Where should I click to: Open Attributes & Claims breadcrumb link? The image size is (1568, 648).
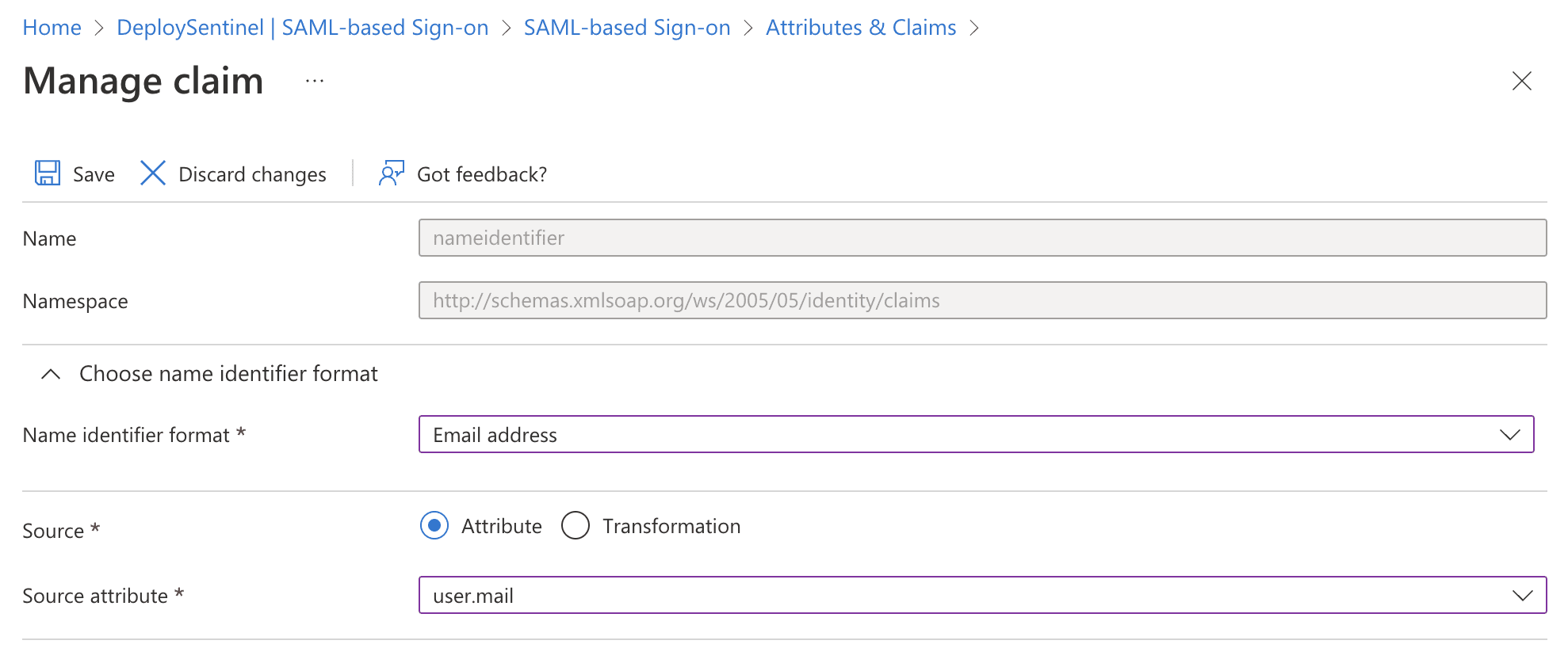860,27
